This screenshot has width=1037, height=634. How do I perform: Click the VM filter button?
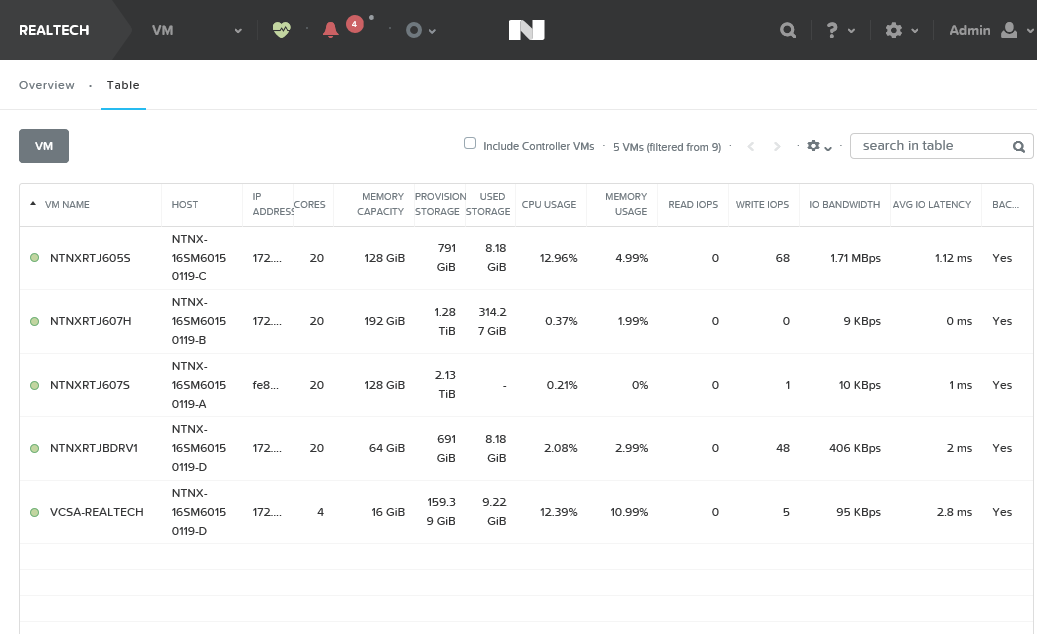click(44, 146)
